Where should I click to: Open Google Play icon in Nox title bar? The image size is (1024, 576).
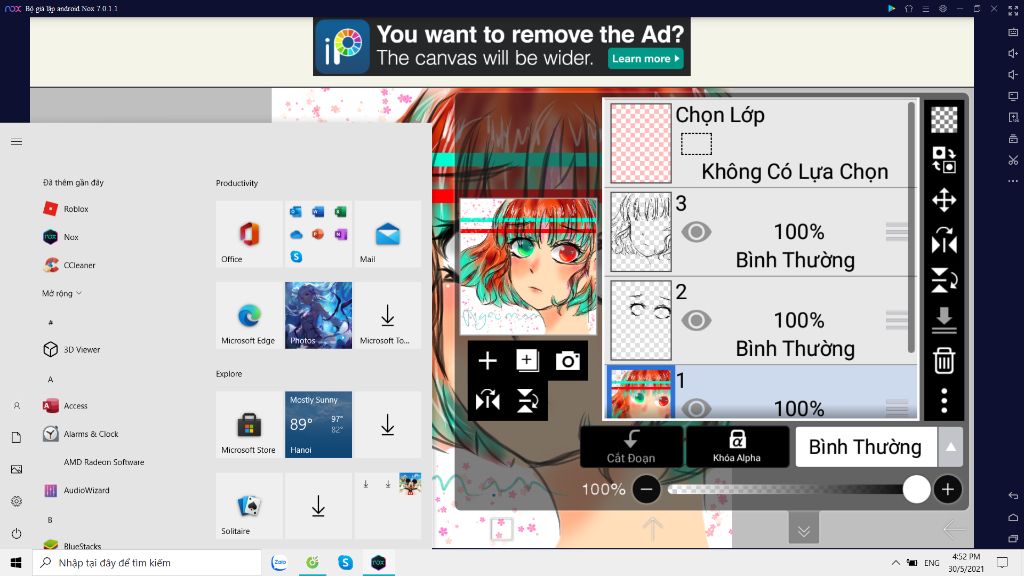(x=891, y=8)
